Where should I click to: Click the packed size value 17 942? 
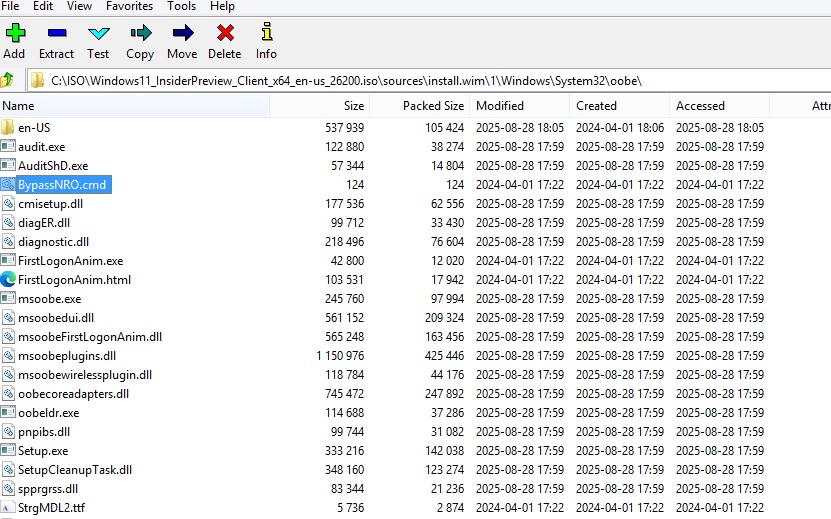click(447, 279)
